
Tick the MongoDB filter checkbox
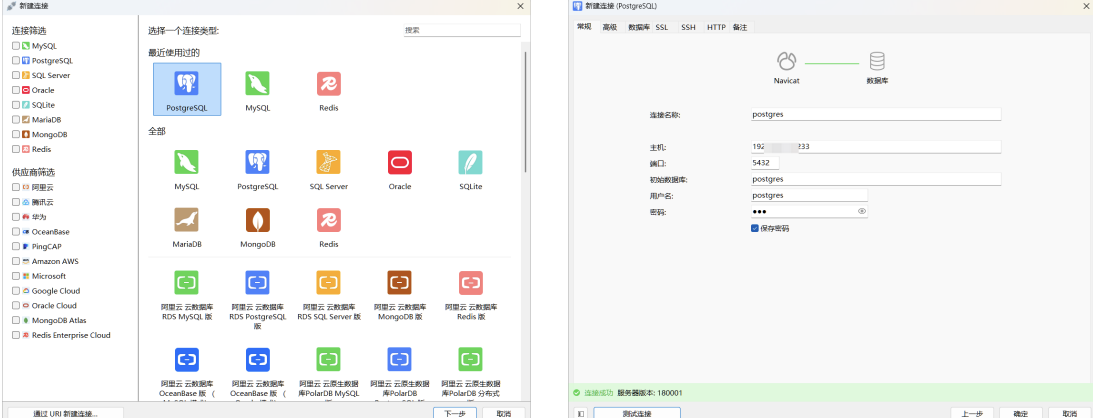(x=15, y=134)
